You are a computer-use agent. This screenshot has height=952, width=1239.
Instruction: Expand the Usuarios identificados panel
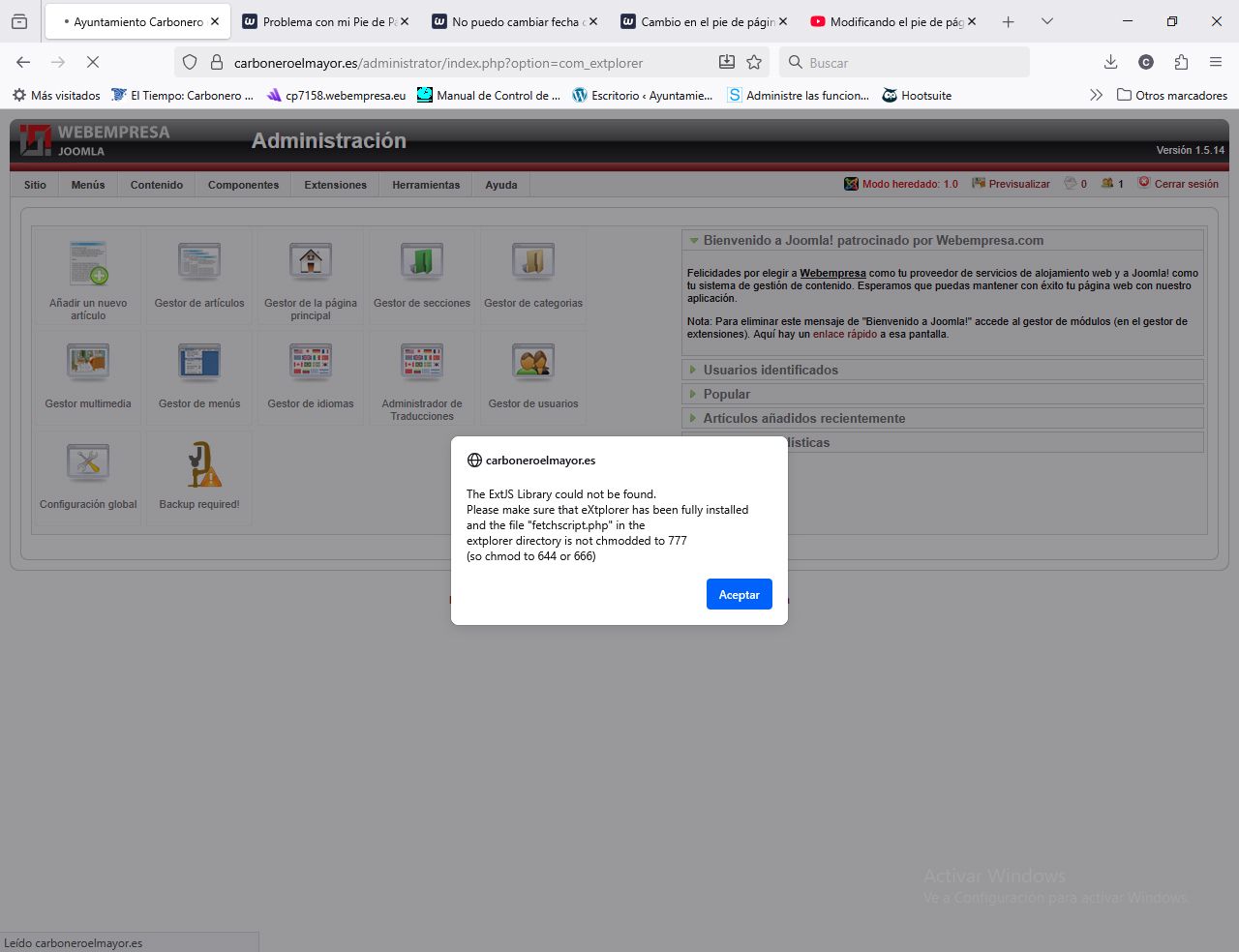coord(771,370)
